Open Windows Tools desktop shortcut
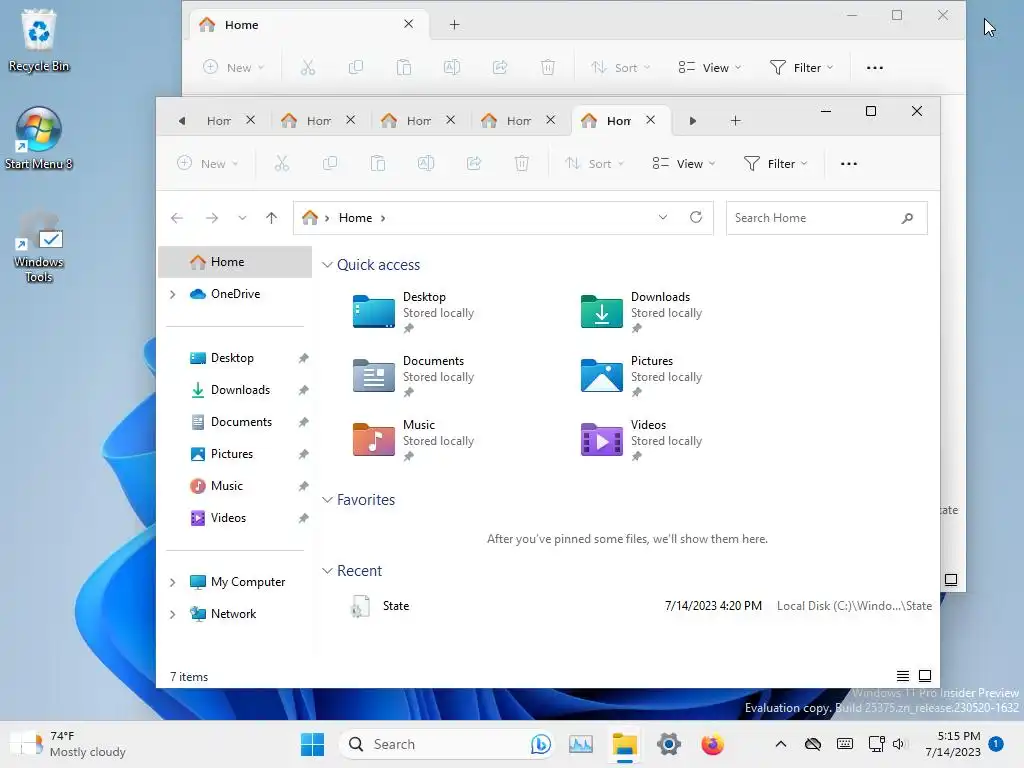Viewport: 1024px width, 768px height. 39,247
